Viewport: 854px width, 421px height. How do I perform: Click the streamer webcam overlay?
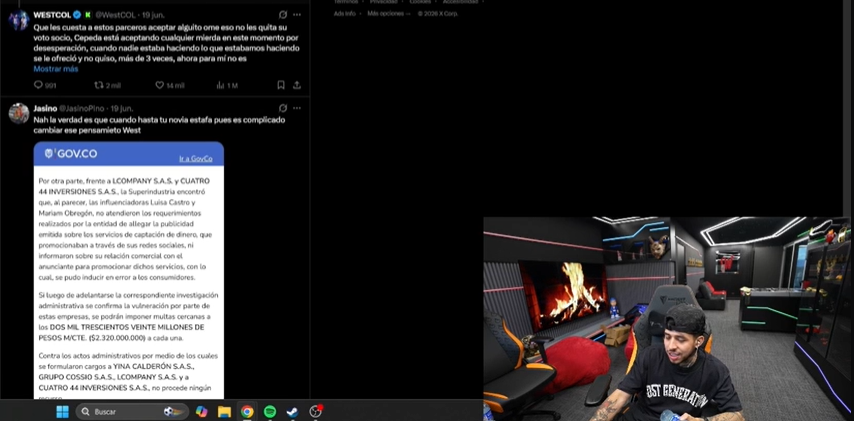[x=667, y=319]
